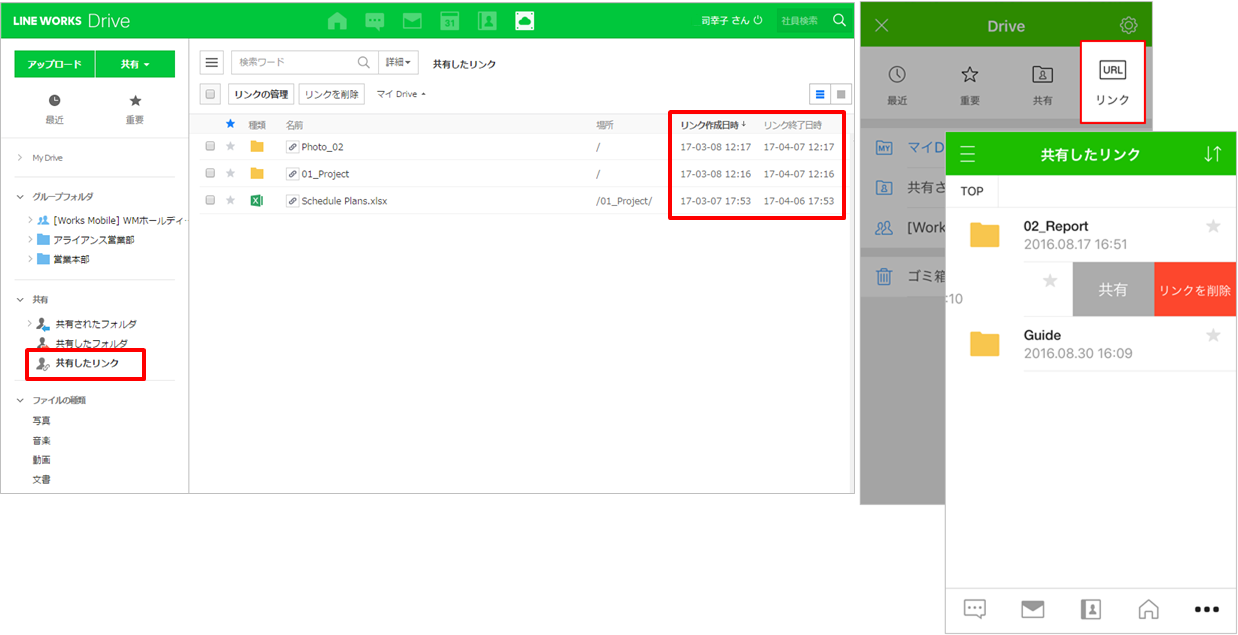Screen dimensions: 1238x635
Task: Open the Contacts icon in header
Action: coord(487,21)
